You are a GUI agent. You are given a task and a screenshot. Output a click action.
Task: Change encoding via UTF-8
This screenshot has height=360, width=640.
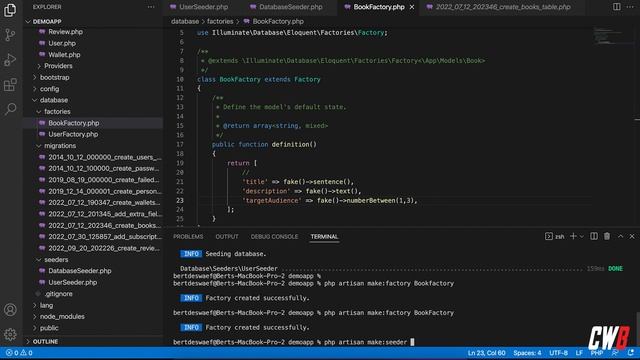pyautogui.click(x=558, y=353)
